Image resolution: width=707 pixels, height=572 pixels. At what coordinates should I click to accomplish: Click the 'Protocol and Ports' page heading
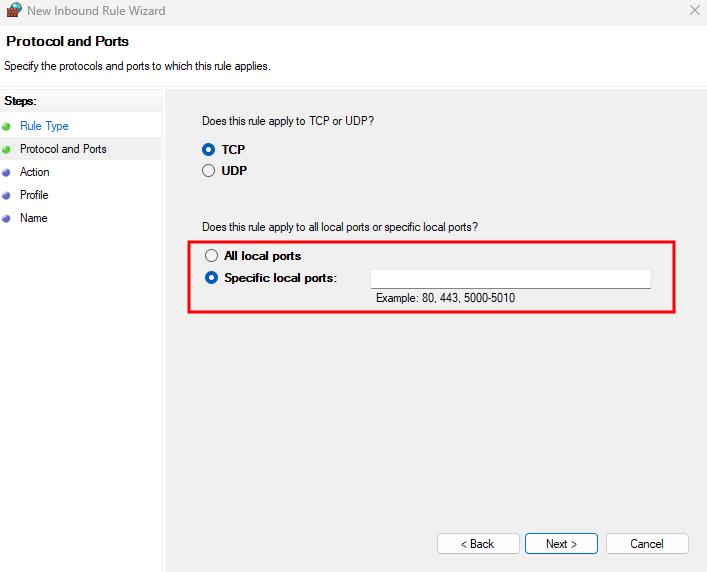tap(68, 41)
